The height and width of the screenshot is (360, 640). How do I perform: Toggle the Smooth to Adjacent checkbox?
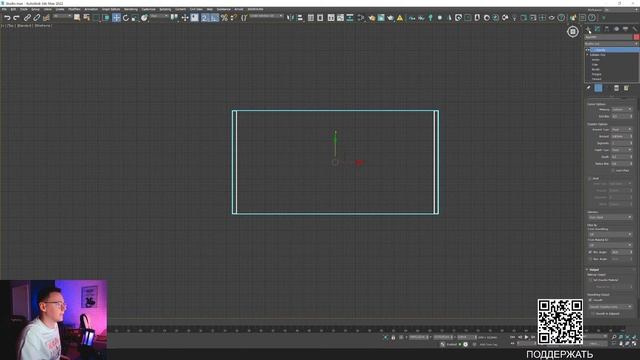tap(593, 314)
